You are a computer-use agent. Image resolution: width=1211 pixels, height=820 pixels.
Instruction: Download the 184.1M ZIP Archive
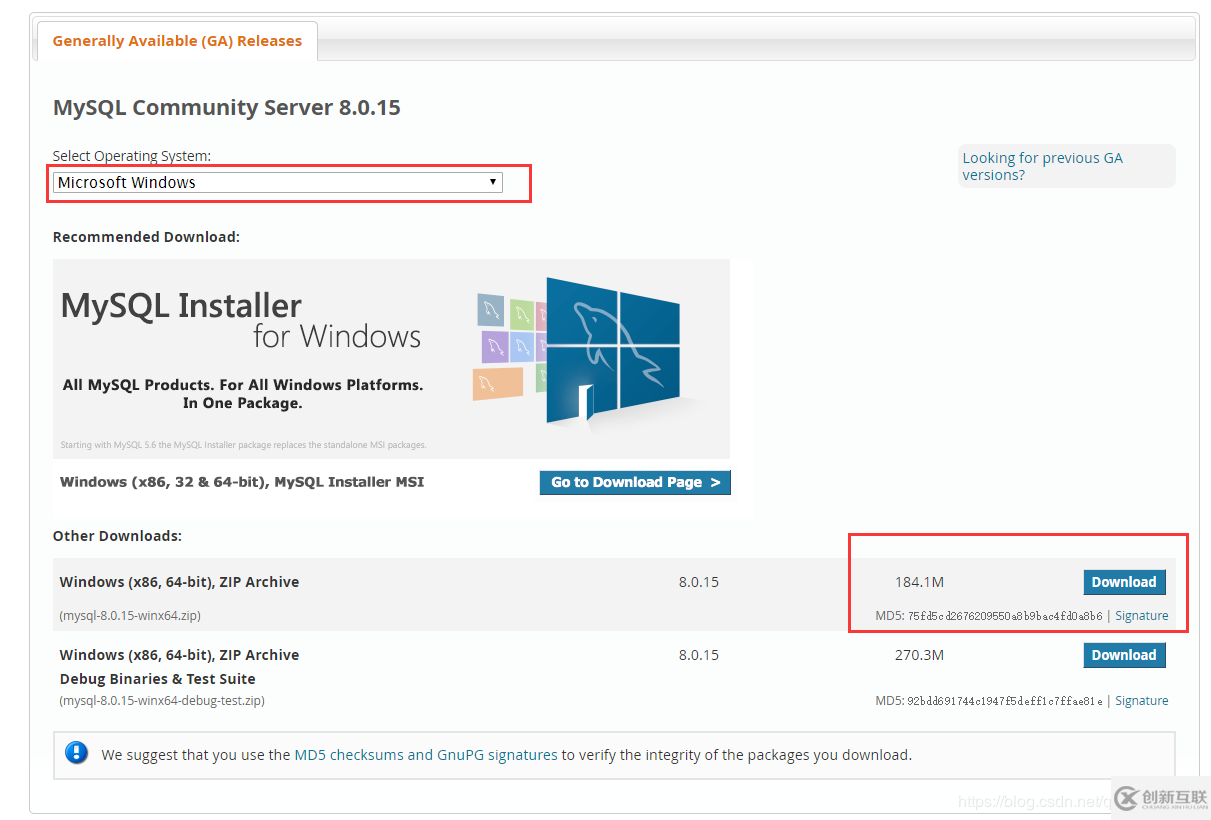1124,582
